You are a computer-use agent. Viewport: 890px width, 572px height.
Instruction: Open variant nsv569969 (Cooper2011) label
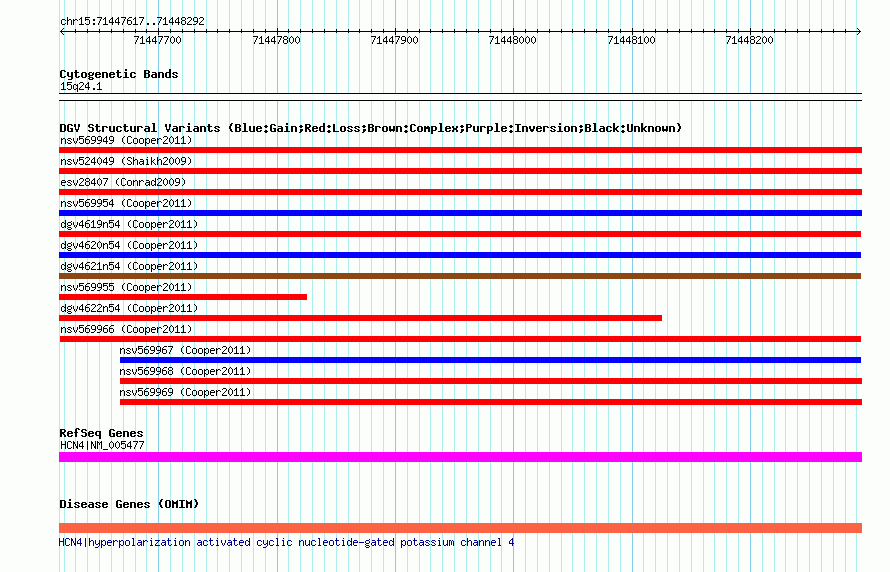pyautogui.click(x=185, y=392)
